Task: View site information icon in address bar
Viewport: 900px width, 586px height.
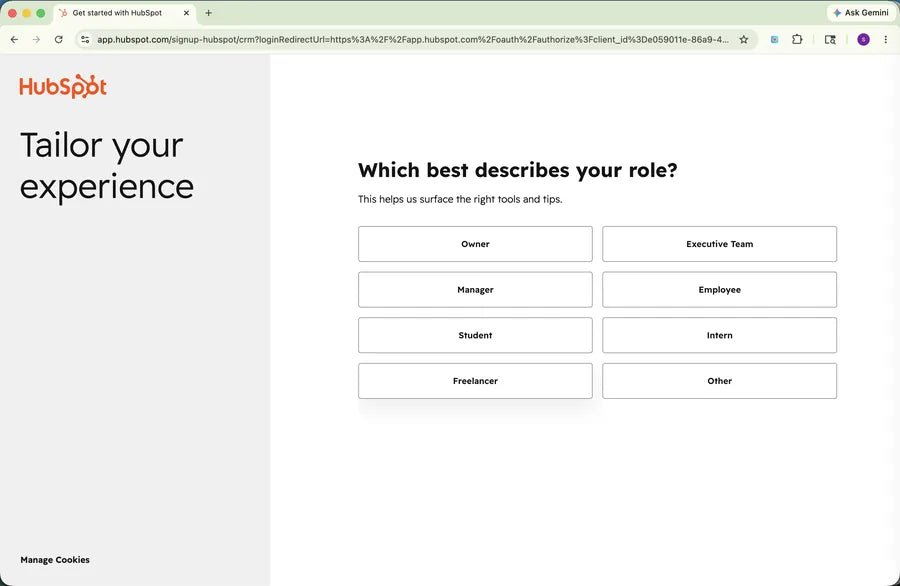Action: click(85, 40)
